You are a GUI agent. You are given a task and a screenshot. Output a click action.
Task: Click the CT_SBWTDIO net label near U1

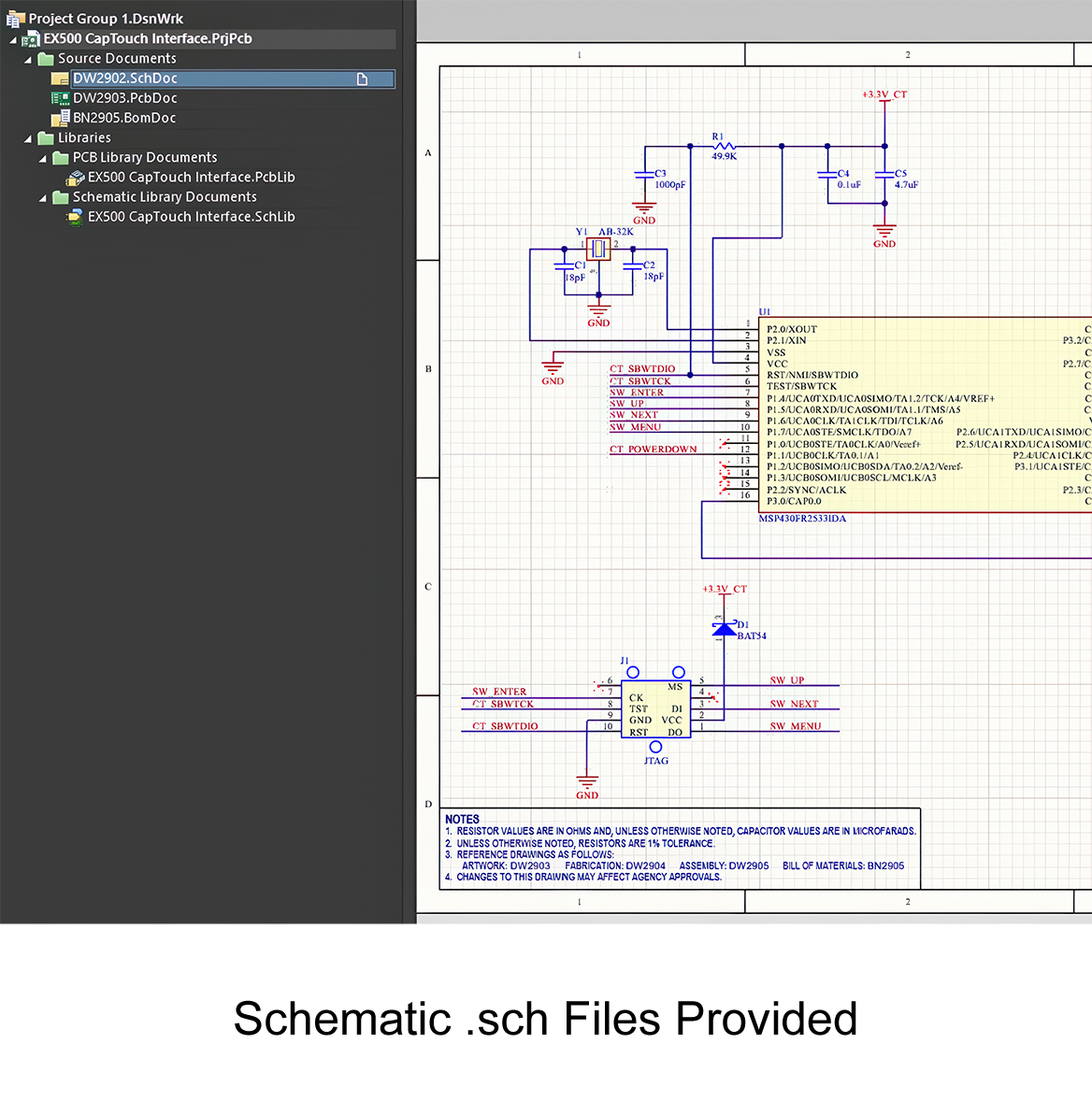click(642, 368)
